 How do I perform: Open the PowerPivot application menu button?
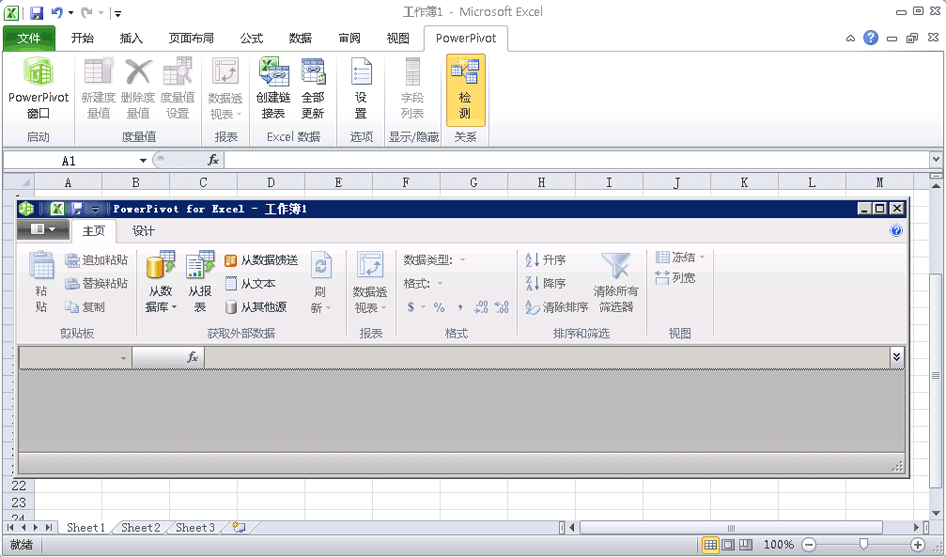(x=42, y=229)
